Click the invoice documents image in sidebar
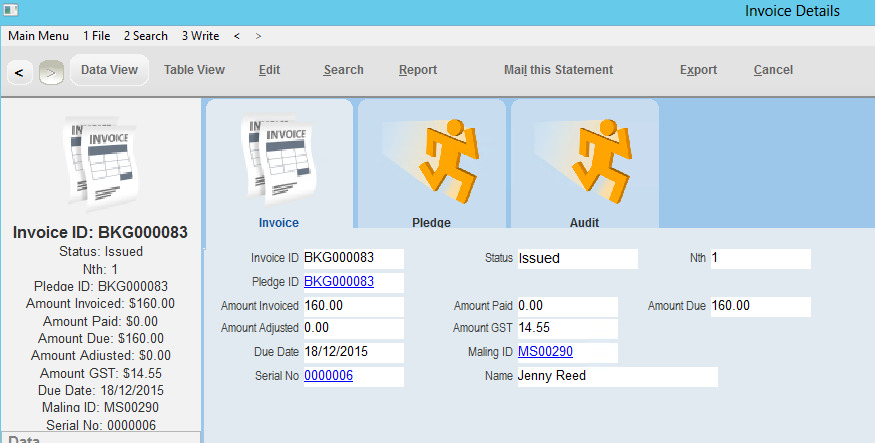The image size is (875, 443). tap(101, 165)
